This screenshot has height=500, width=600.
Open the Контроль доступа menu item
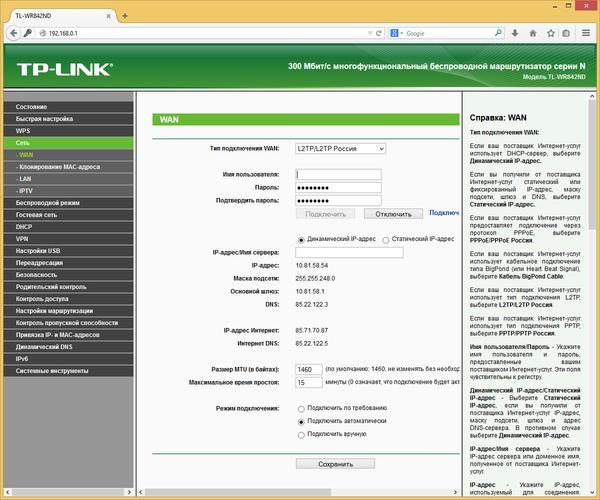tap(69, 299)
